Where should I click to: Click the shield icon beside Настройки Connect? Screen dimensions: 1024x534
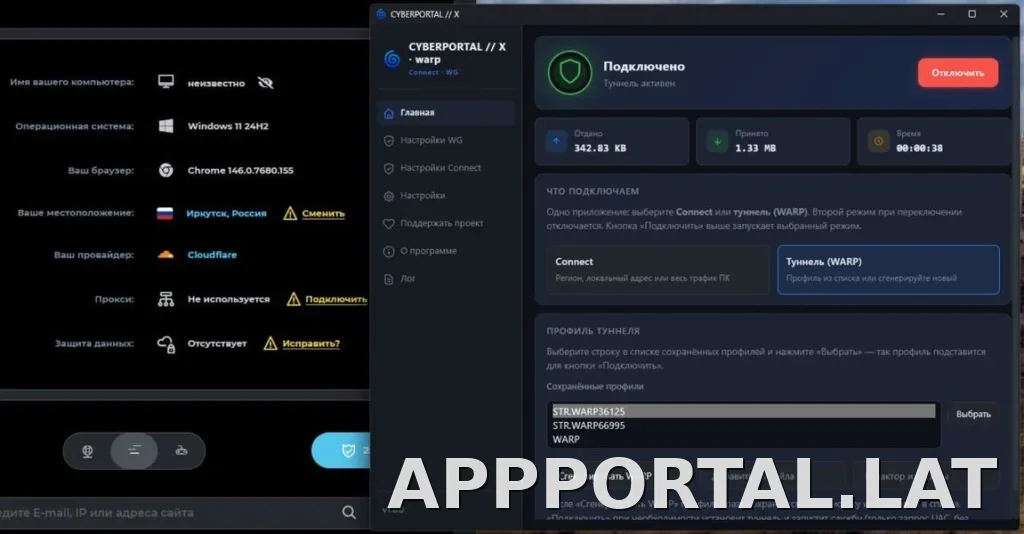coord(389,168)
